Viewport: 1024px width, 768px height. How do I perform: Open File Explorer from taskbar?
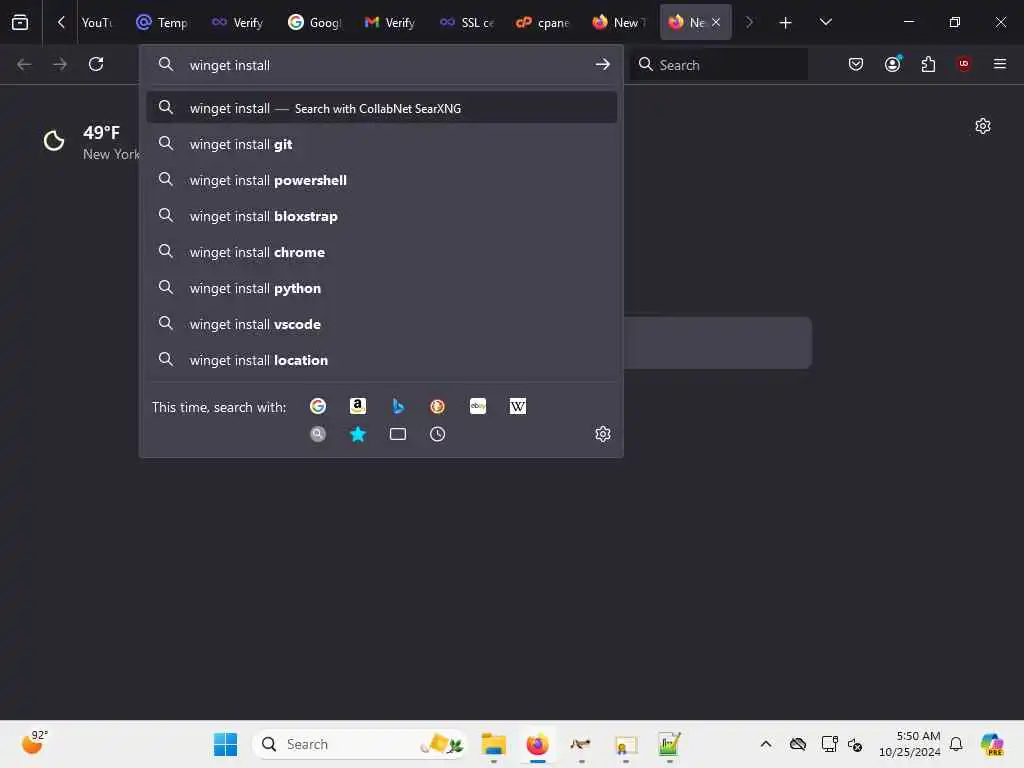(x=494, y=744)
